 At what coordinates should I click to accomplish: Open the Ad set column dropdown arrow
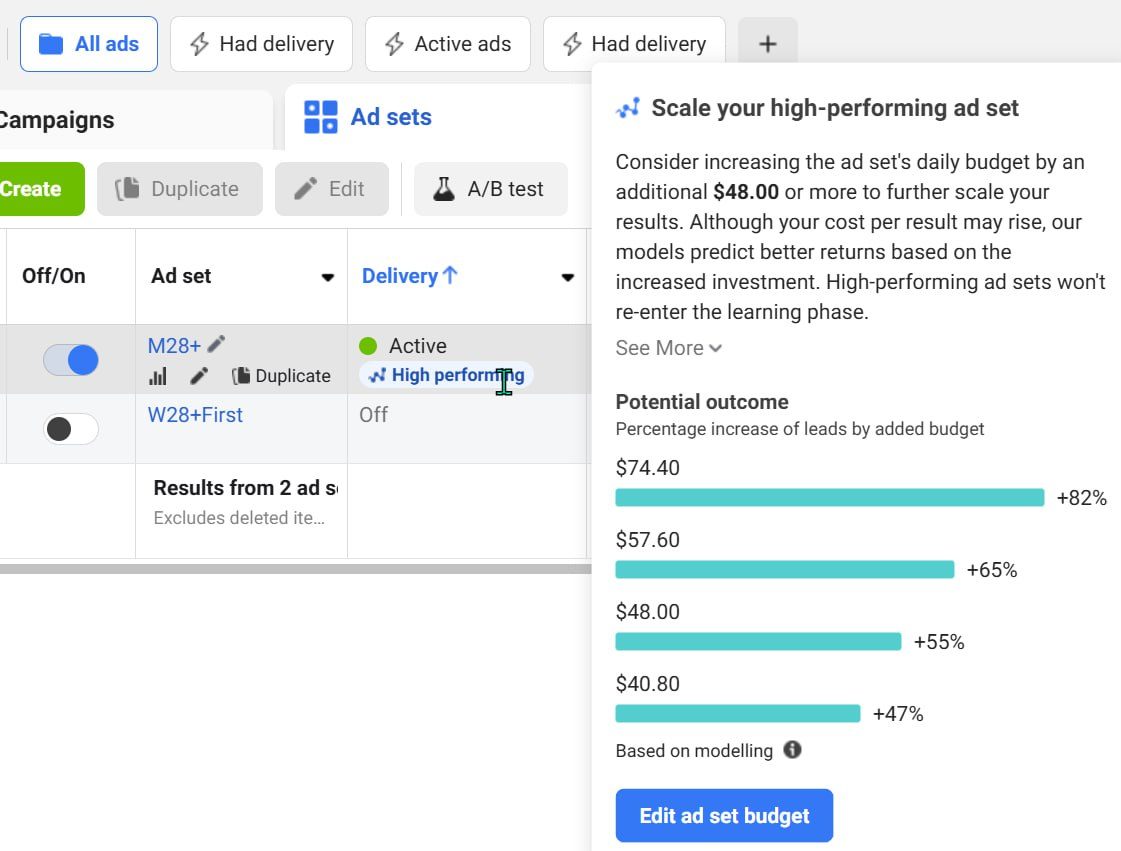click(x=327, y=277)
